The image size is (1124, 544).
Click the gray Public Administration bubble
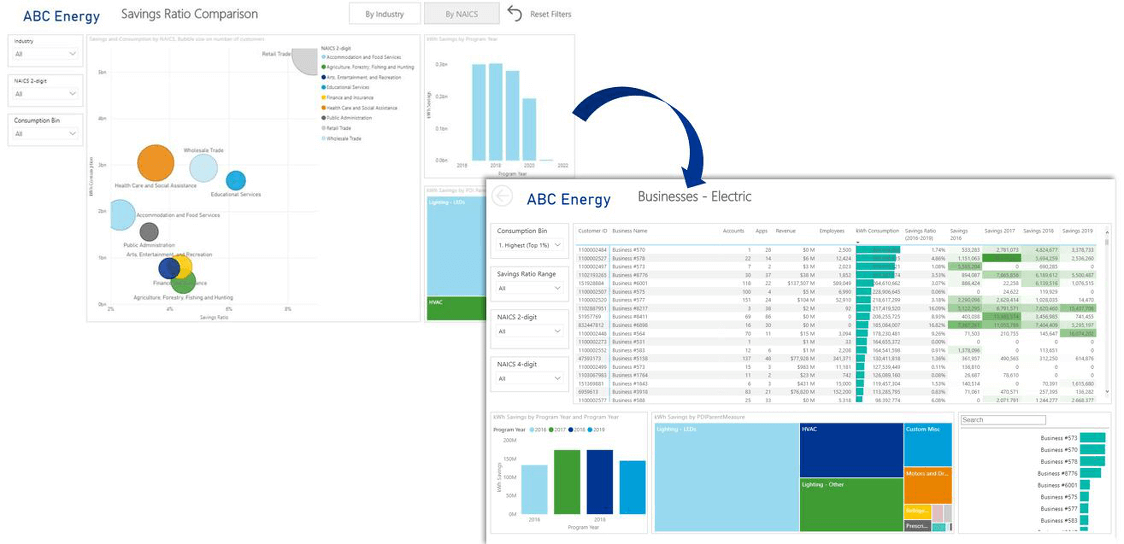[149, 232]
